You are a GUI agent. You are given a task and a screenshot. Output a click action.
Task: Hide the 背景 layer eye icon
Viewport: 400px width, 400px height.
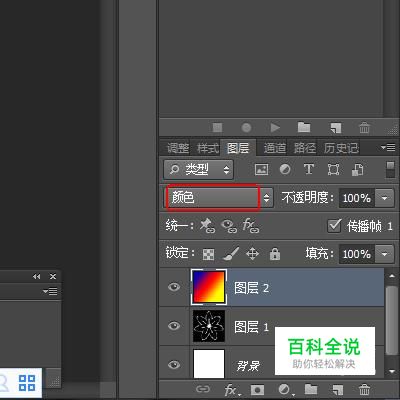(x=174, y=365)
